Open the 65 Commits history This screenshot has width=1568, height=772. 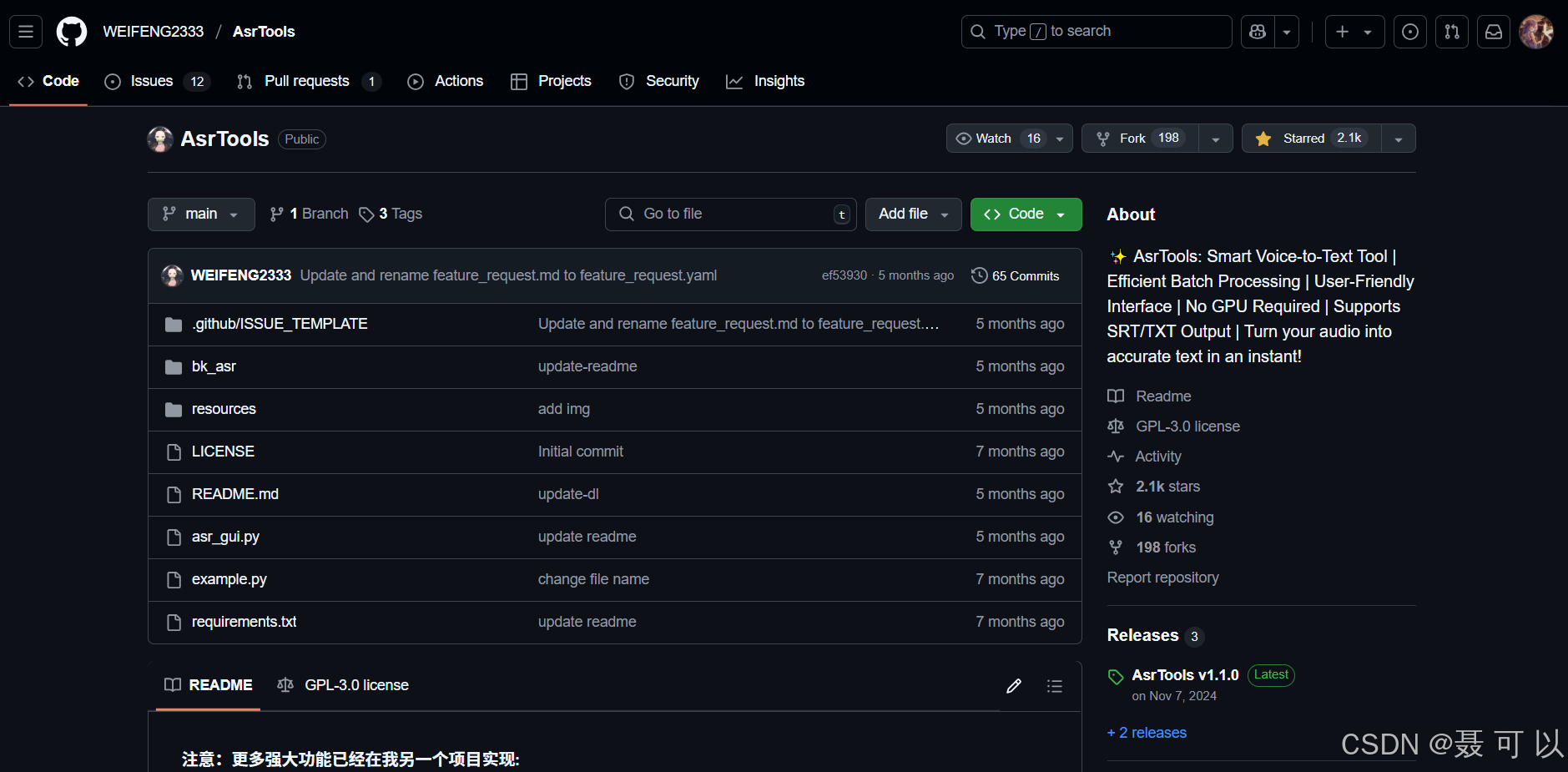tap(1016, 276)
